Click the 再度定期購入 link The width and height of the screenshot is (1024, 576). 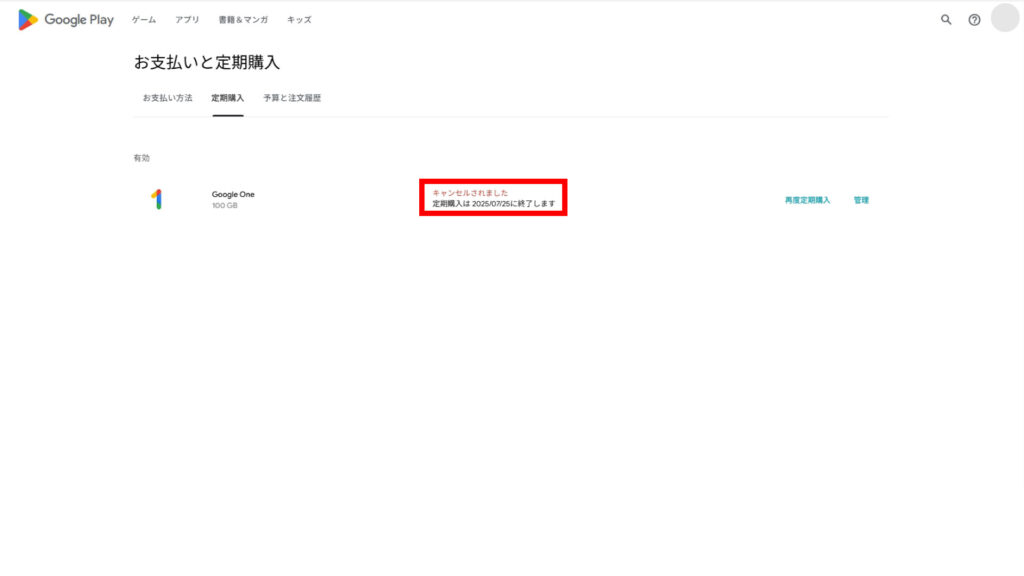pos(807,200)
